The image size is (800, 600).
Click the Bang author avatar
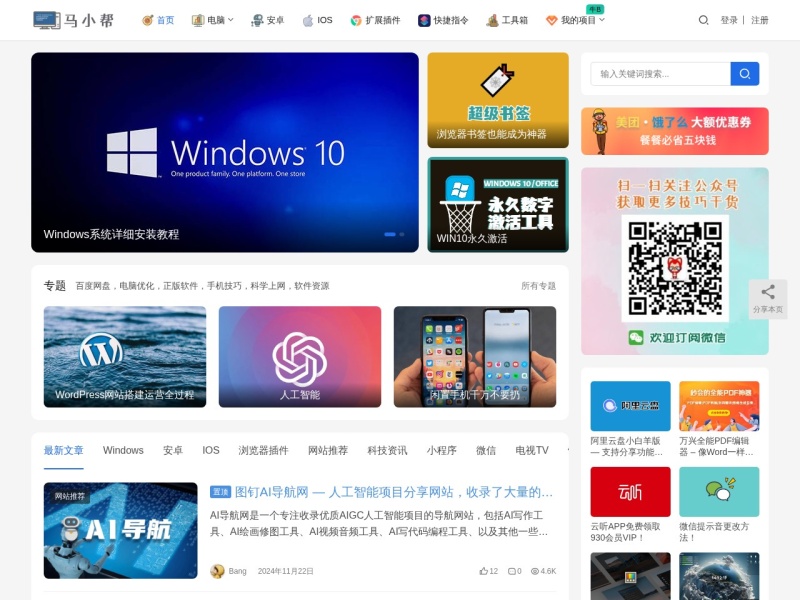pos(217,571)
